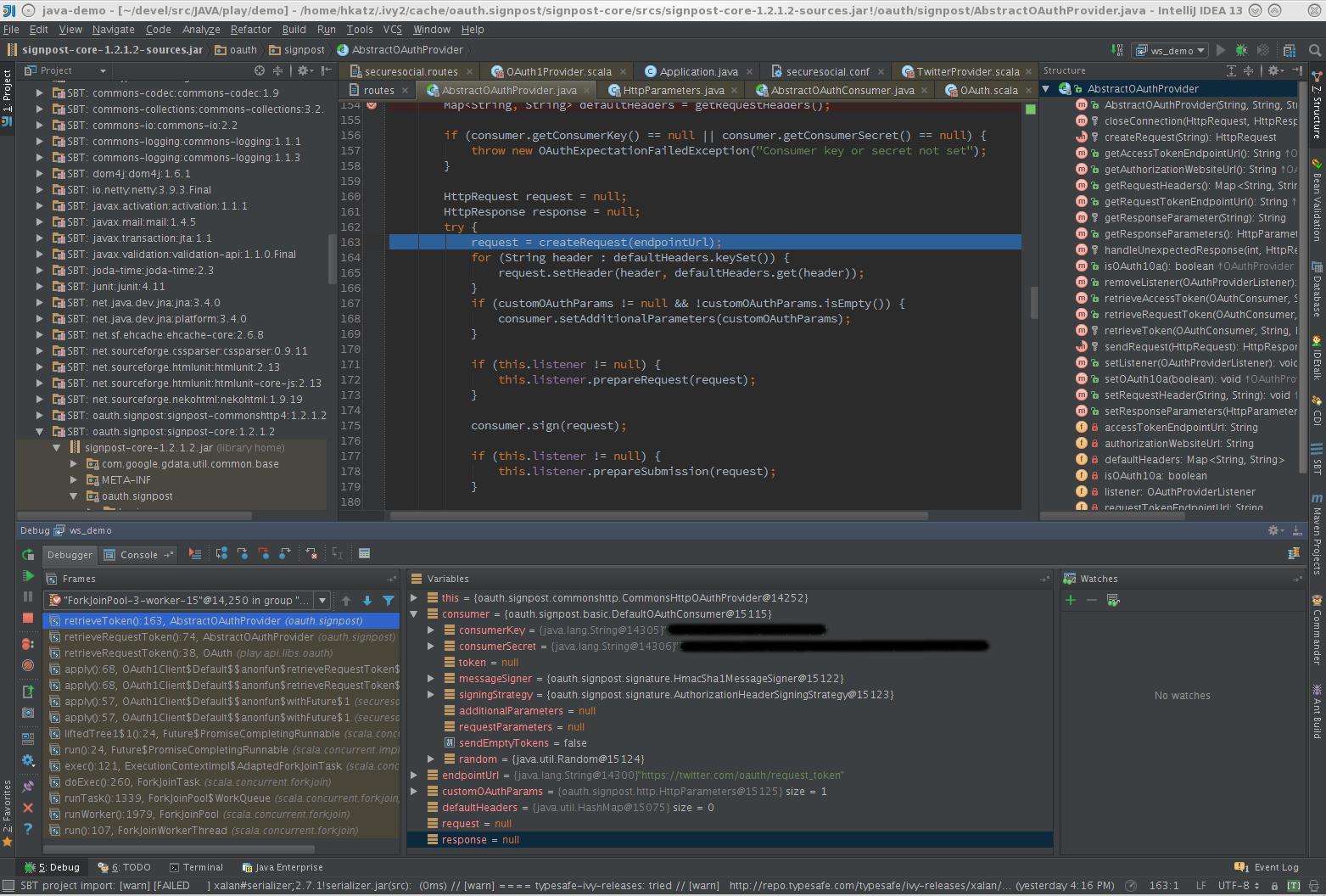Step over the current line

pos(221,554)
